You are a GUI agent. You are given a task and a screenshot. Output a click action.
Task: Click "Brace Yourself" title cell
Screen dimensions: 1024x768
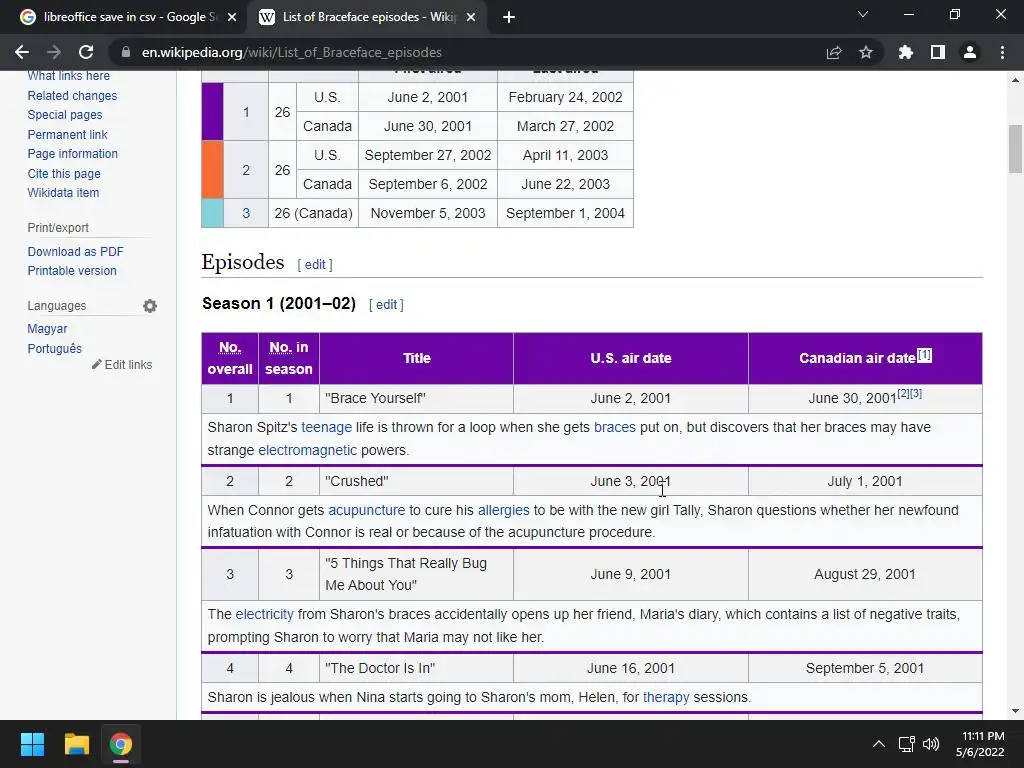coord(416,398)
